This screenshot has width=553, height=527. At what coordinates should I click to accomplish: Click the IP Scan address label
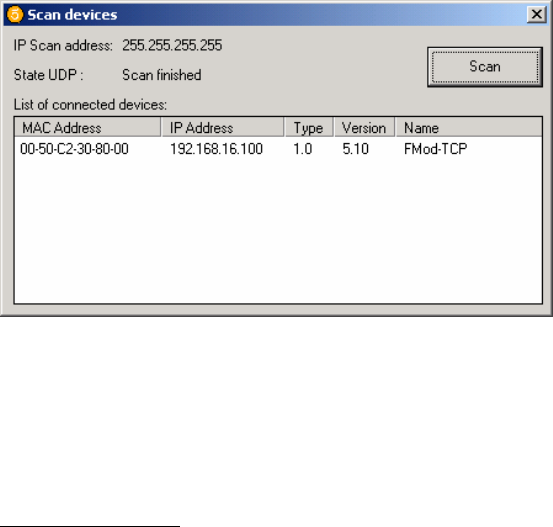pos(63,46)
